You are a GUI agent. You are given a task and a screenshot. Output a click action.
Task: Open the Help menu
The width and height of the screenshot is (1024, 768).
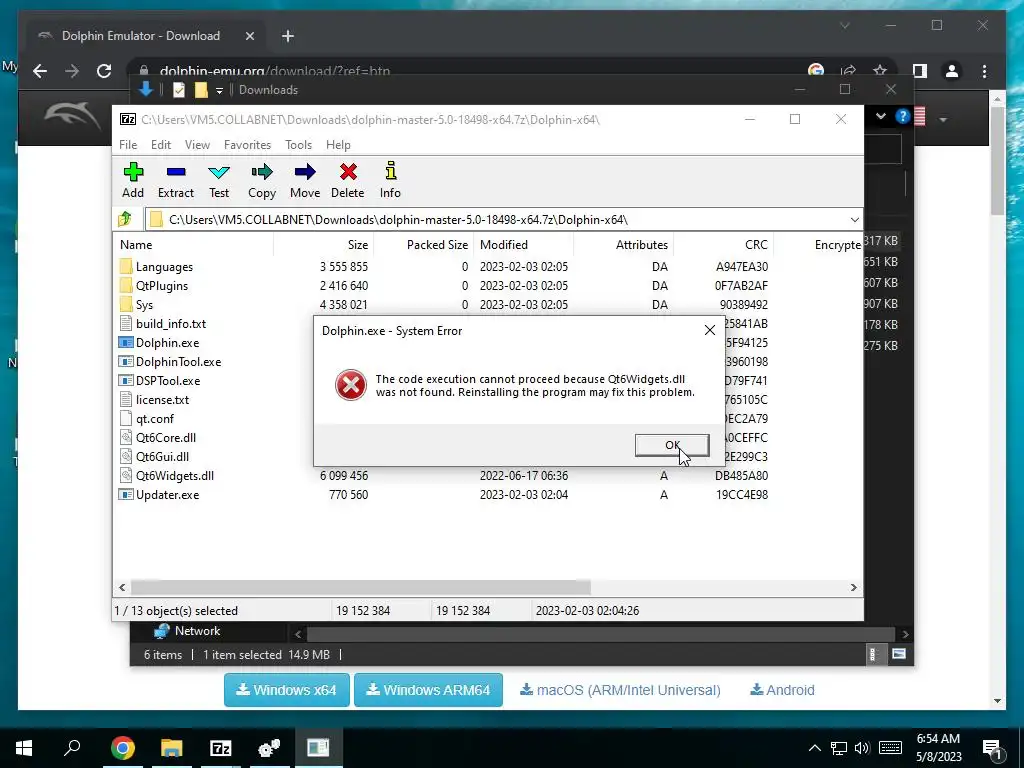(338, 145)
